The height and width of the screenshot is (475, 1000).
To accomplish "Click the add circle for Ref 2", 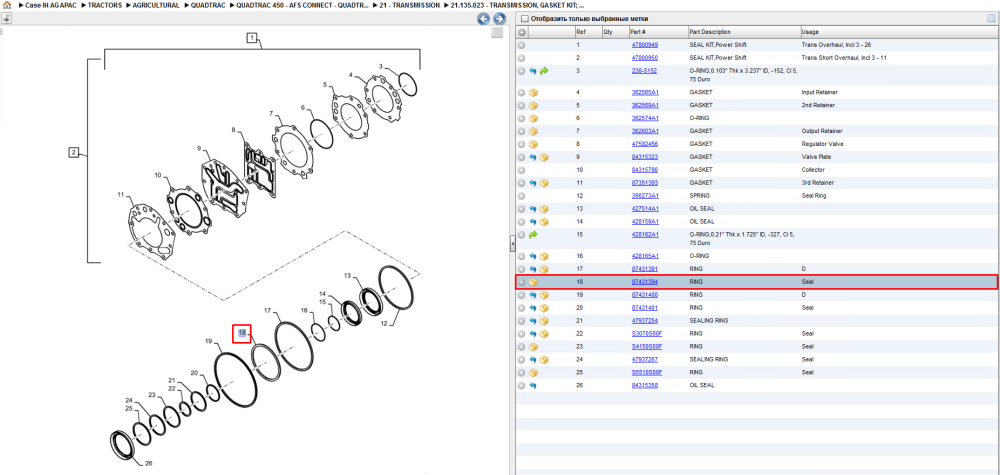I will point(521,58).
